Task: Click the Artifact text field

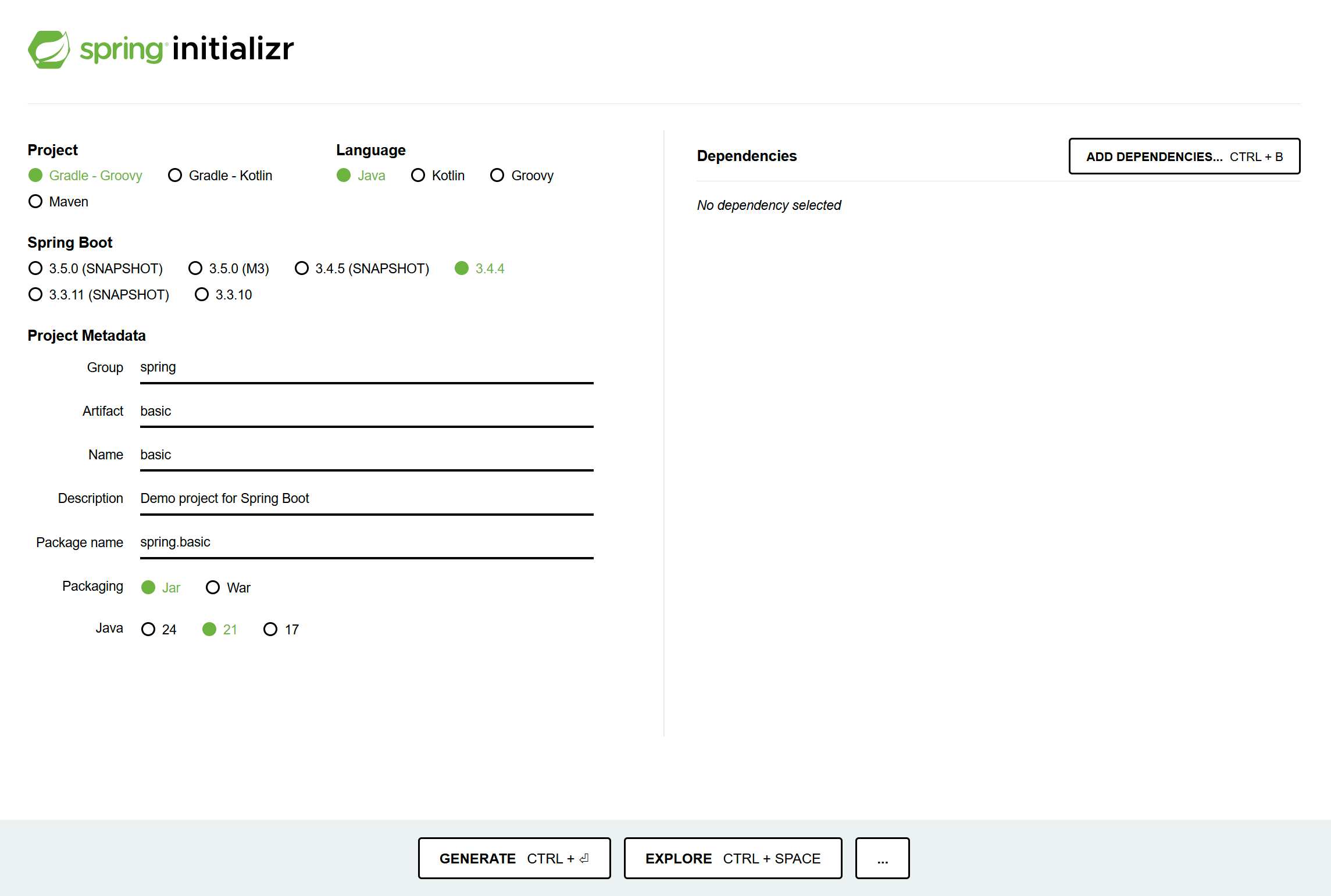Action: tap(366, 412)
